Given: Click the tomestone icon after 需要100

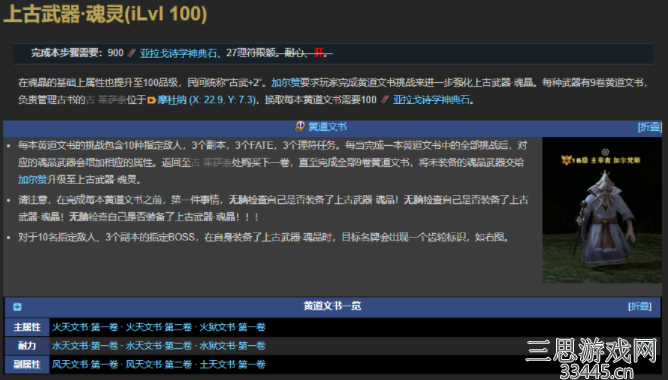Looking at the screenshot, I should click(x=384, y=100).
